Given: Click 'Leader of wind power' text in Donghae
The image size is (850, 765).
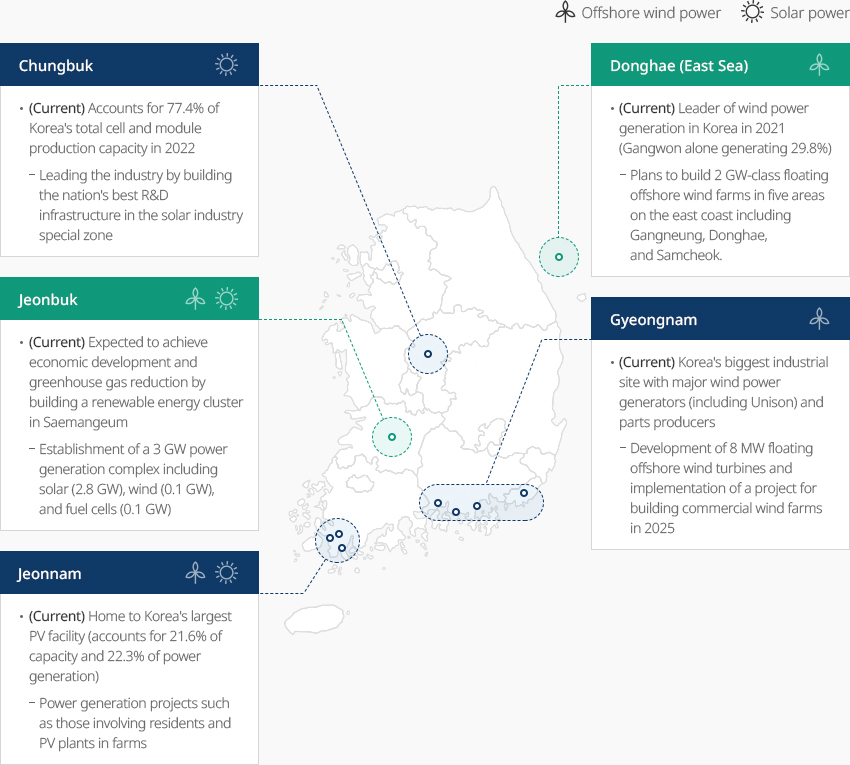Looking at the screenshot, I should pos(743,108).
